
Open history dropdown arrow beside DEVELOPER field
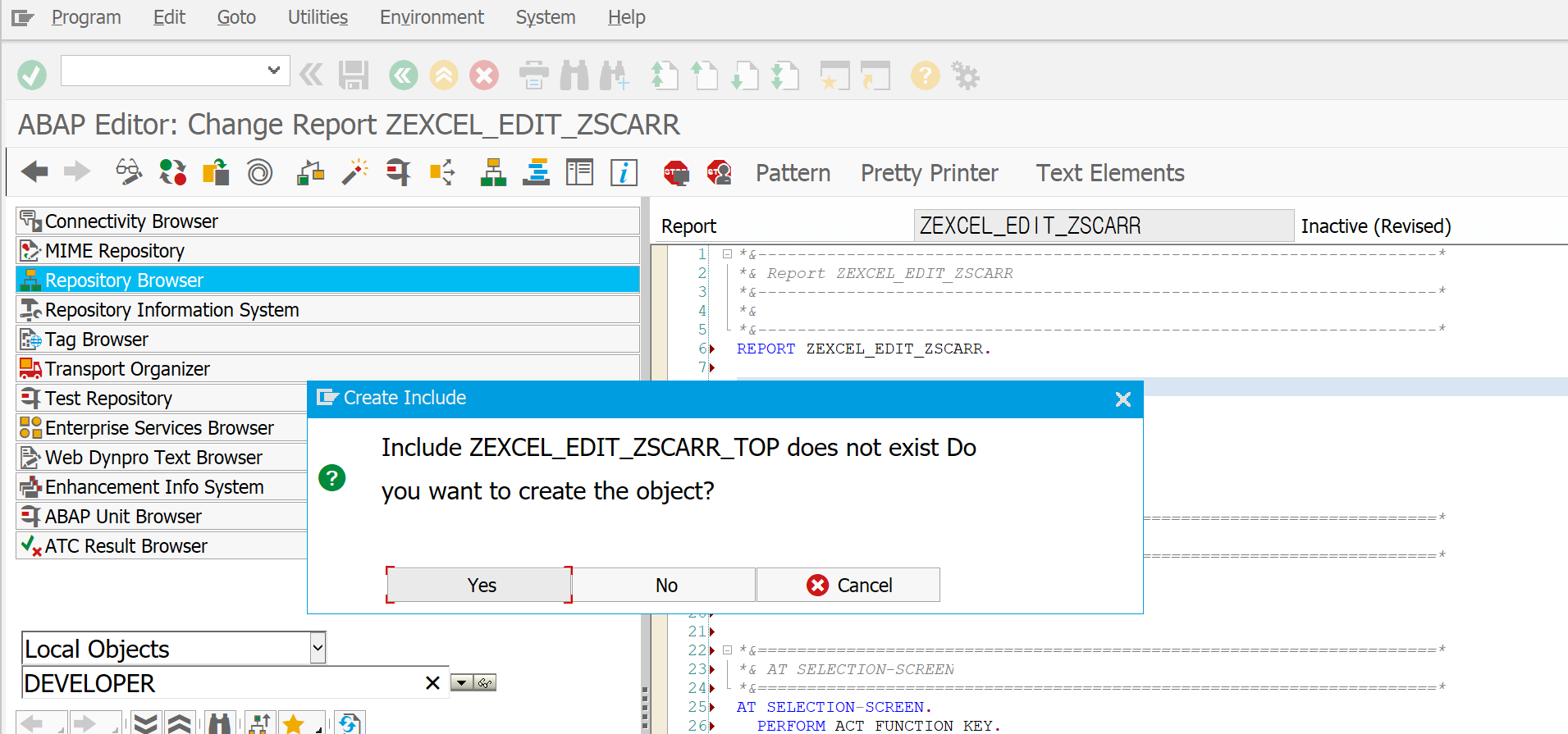[x=462, y=682]
